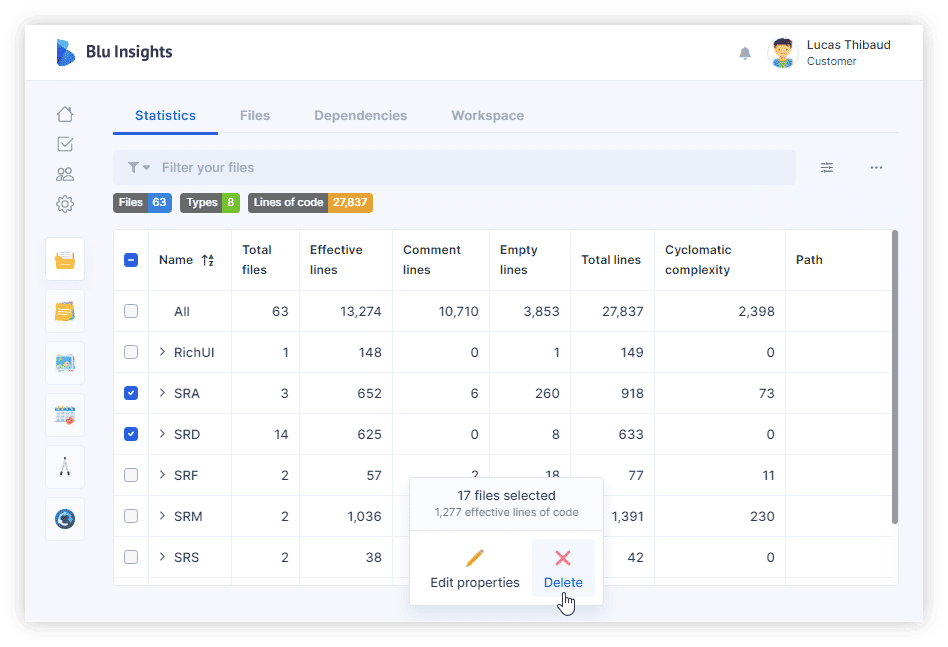Screen dimensions: 948x647
Task: Click Delete in the selection popup
Action: click(x=563, y=568)
